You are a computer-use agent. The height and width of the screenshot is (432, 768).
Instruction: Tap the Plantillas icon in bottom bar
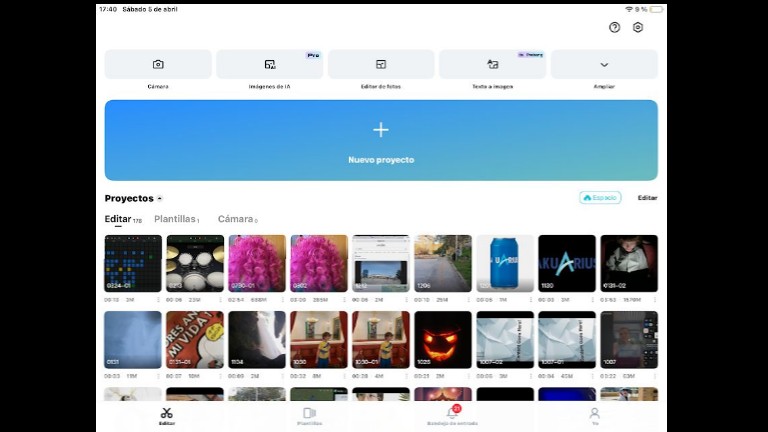(x=309, y=413)
